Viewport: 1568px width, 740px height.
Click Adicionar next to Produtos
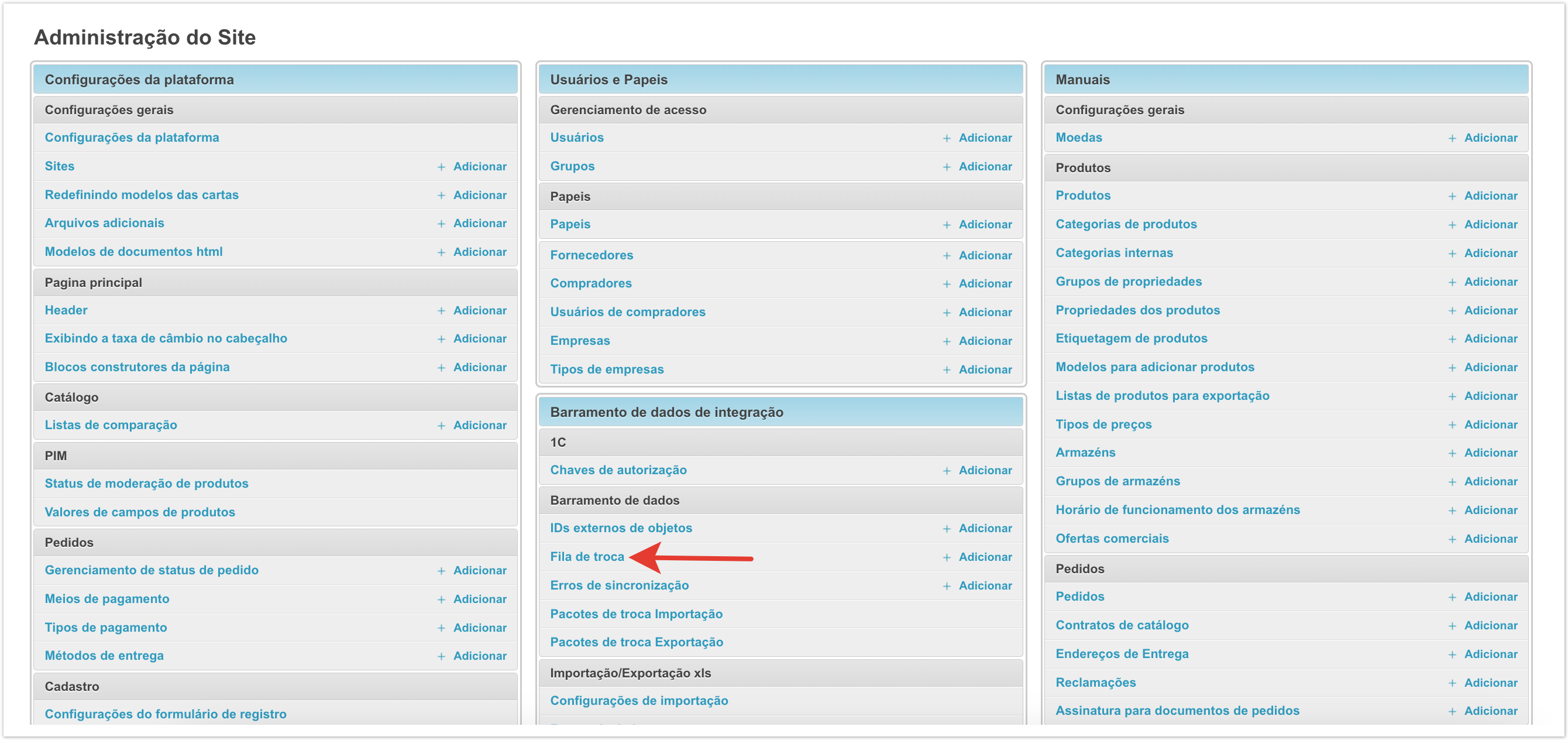[x=1490, y=196]
